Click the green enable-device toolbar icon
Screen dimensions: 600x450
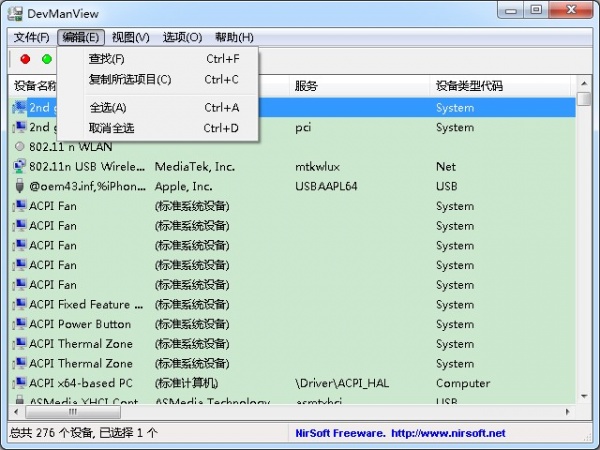[x=46, y=60]
